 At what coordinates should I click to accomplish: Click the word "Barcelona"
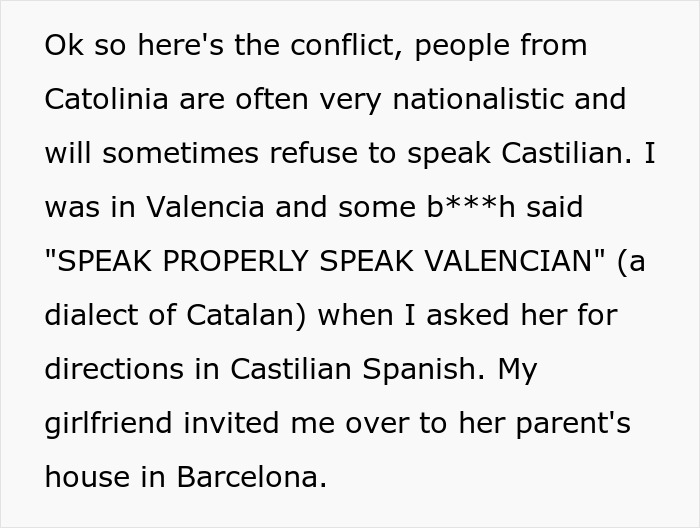(251, 478)
